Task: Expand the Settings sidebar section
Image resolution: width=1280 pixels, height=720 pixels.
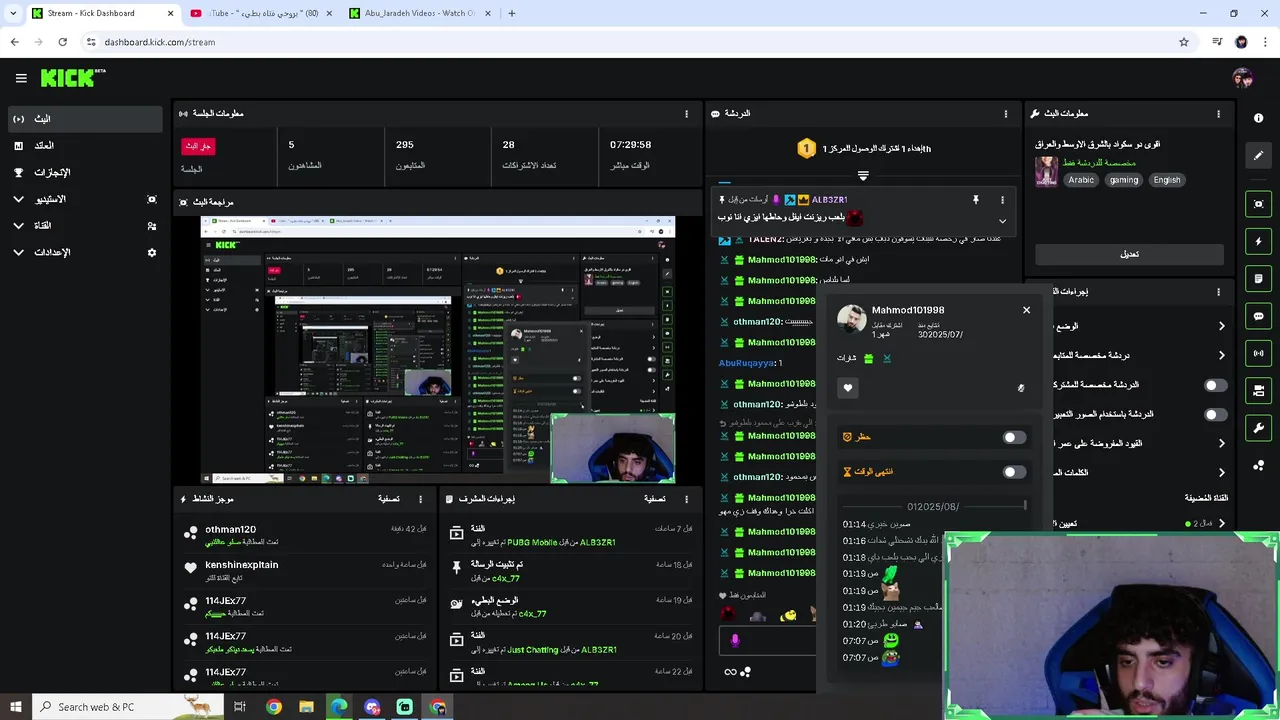Action: tap(18, 253)
